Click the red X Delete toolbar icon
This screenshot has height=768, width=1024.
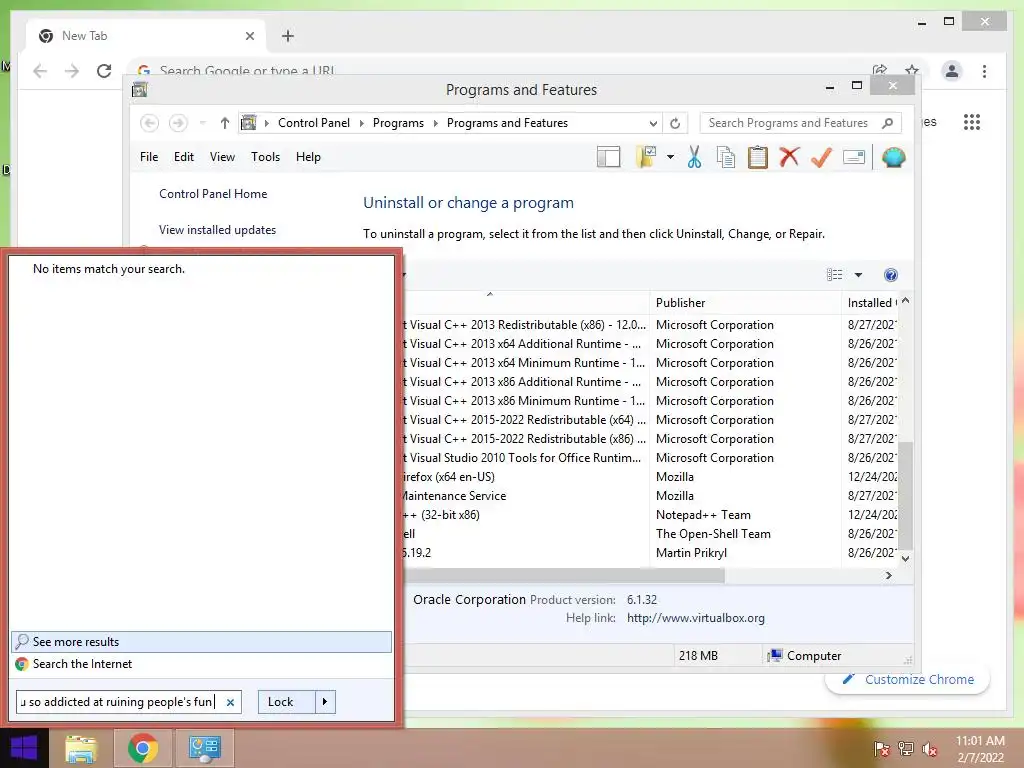point(789,157)
